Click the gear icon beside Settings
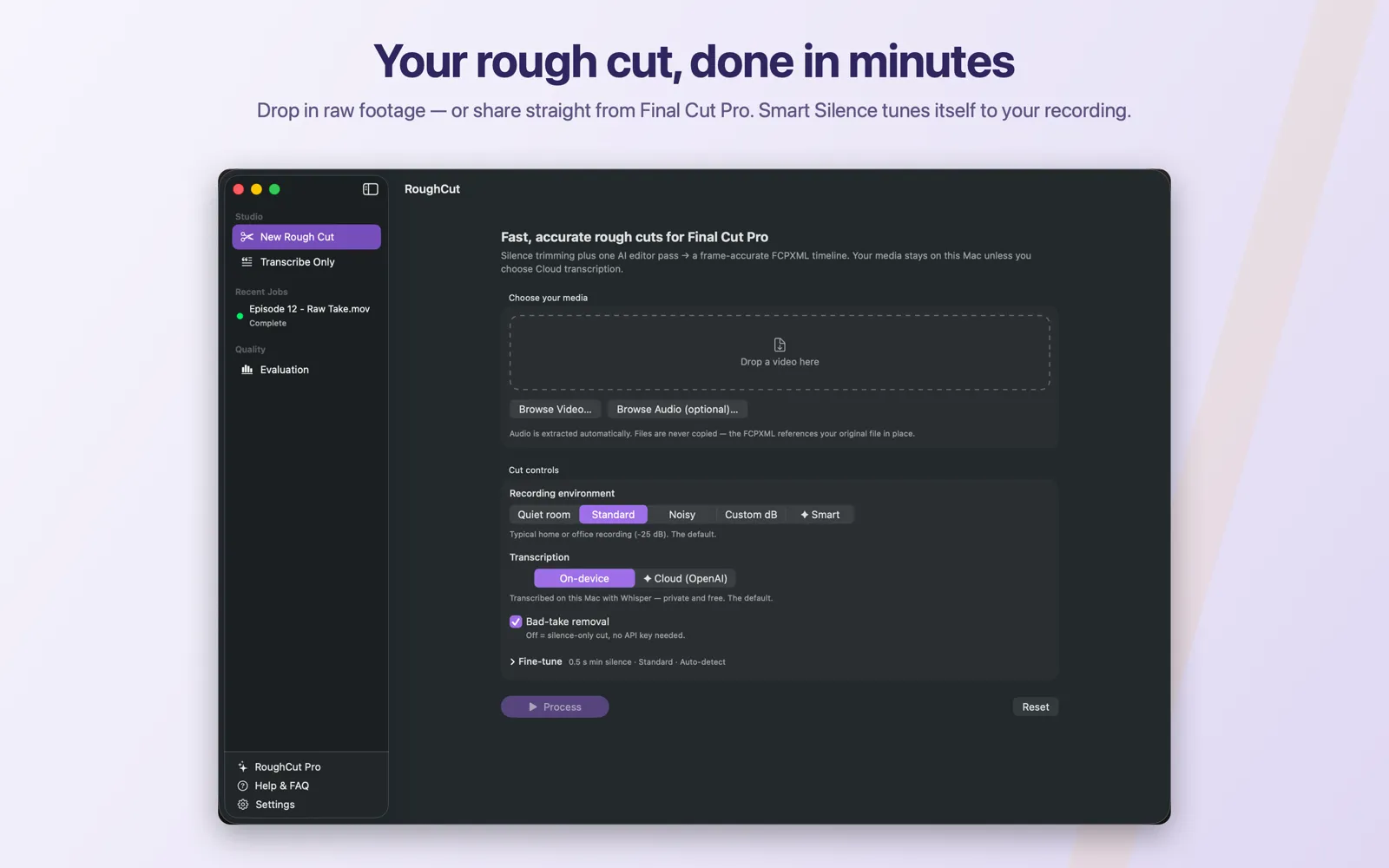 coord(242,805)
